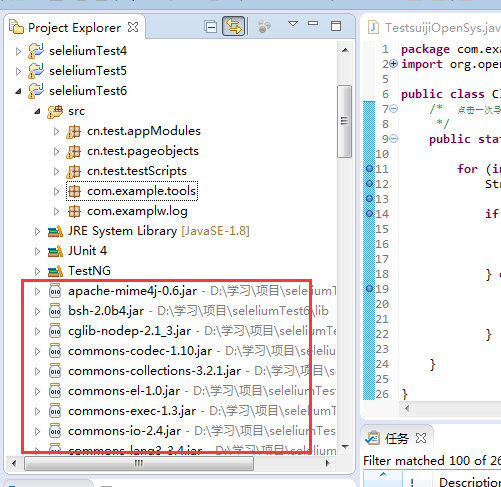501x487 pixels.
Task: Expand the com.example.tools package
Action: (56, 191)
